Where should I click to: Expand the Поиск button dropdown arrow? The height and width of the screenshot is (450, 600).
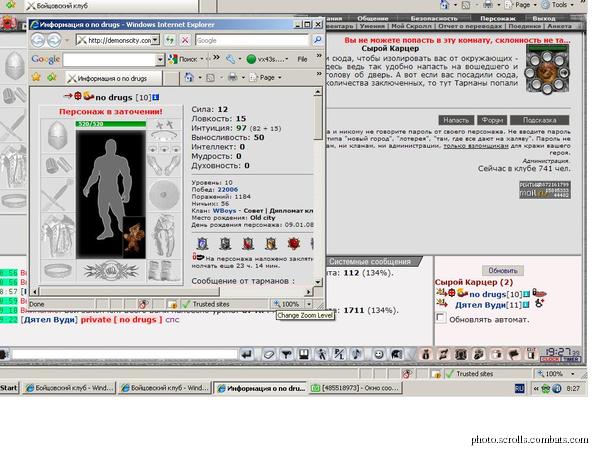pyautogui.click(x=202, y=59)
